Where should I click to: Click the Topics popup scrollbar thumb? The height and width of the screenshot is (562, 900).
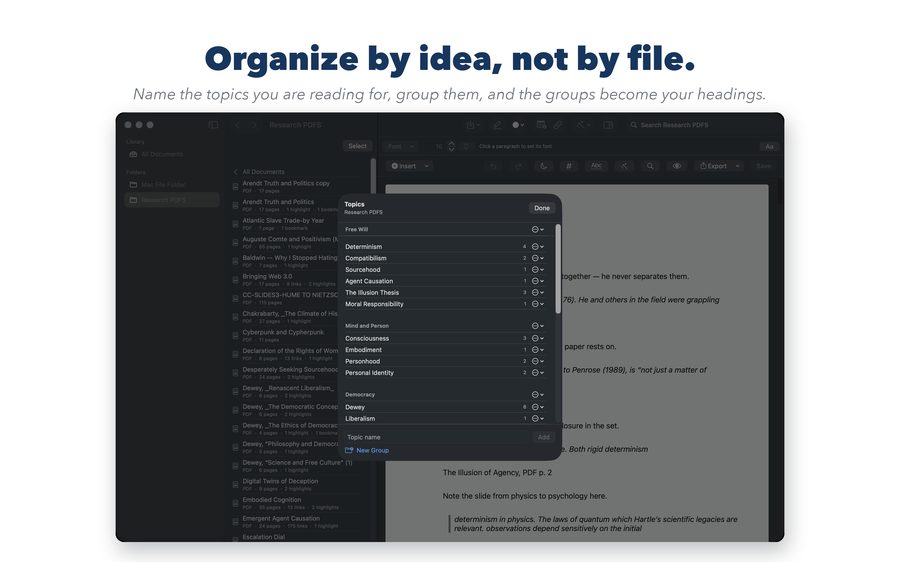(558, 269)
